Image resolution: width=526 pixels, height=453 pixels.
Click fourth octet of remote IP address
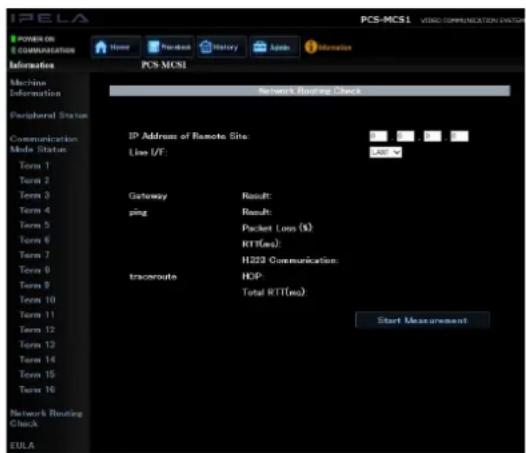pyautogui.click(x=459, y=136)
